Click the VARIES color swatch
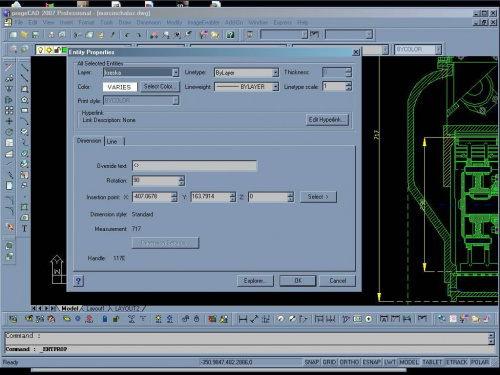The width and height of the screenshot is (500, 375). (120, 87)
